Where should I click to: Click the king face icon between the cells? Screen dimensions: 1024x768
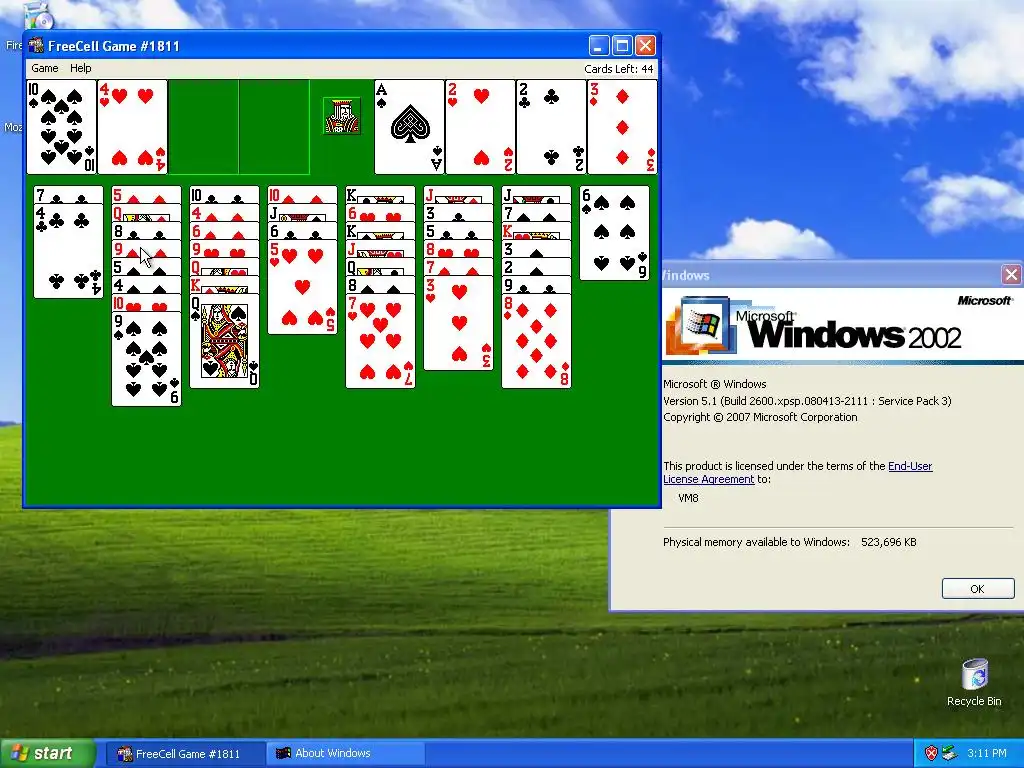(342, 116)
